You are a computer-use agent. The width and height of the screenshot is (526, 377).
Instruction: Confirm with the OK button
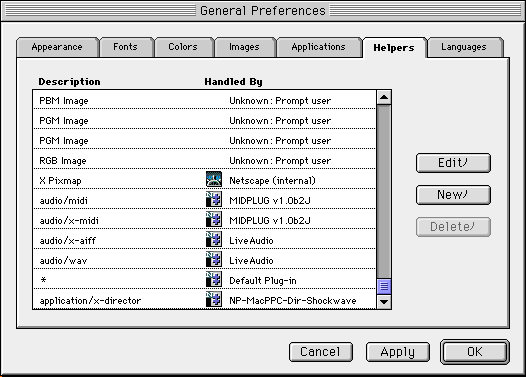point(475,352)
